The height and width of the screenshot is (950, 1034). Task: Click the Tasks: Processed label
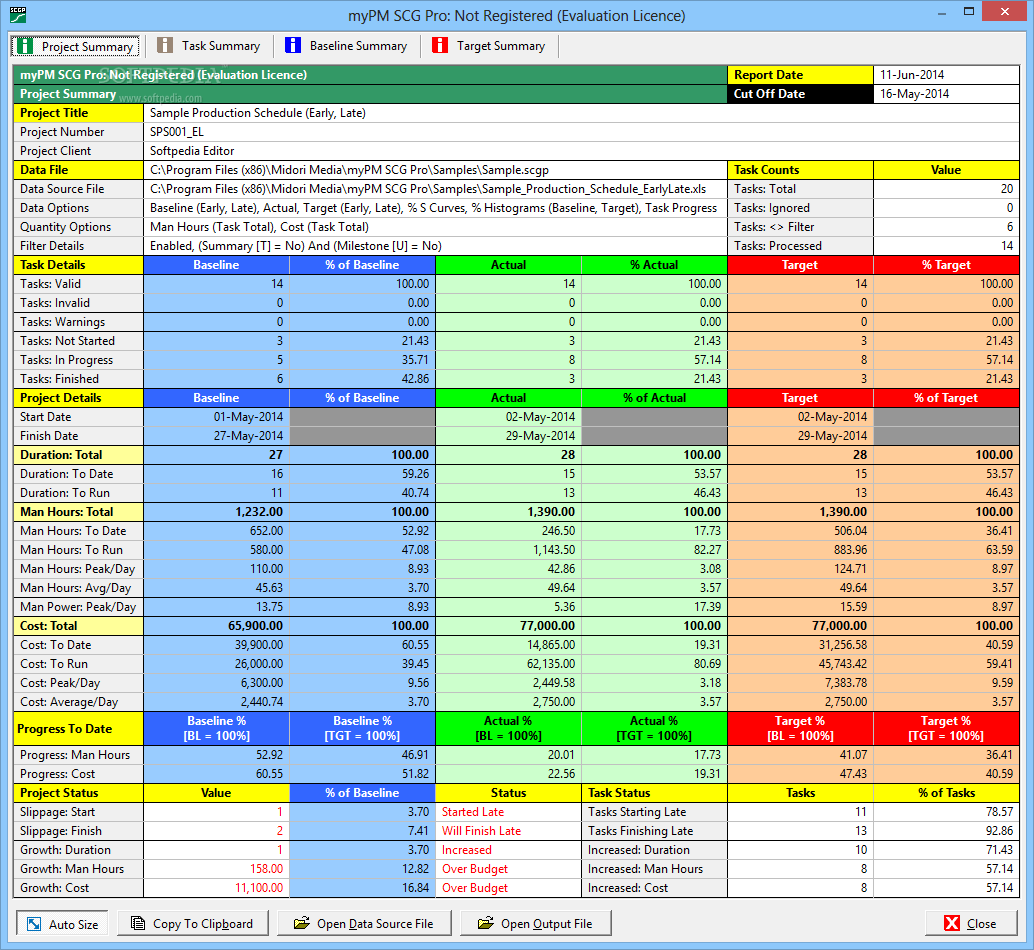coord(801,246)
